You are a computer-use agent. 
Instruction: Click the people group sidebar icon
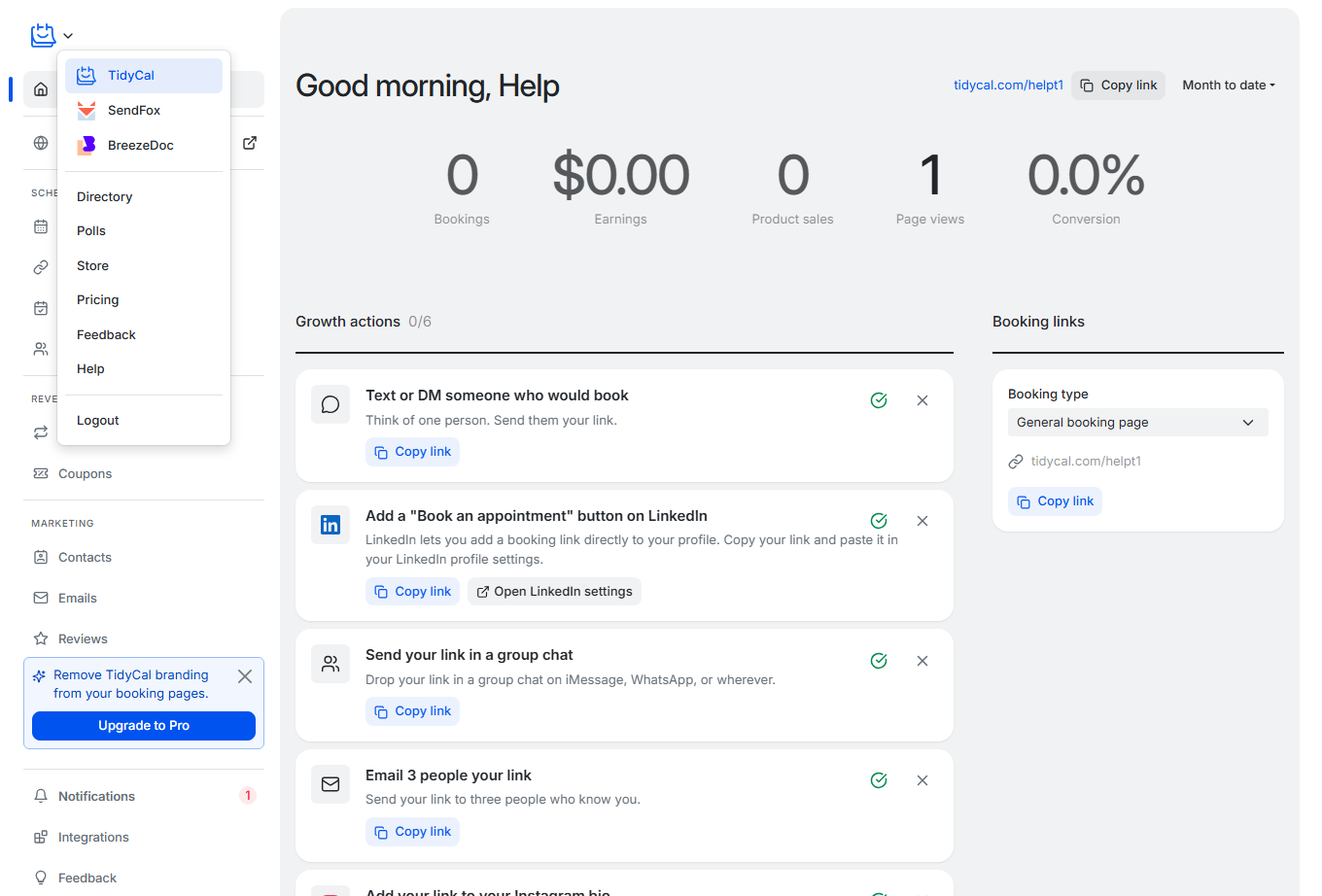pyautogui.click(x=41, y=349)
